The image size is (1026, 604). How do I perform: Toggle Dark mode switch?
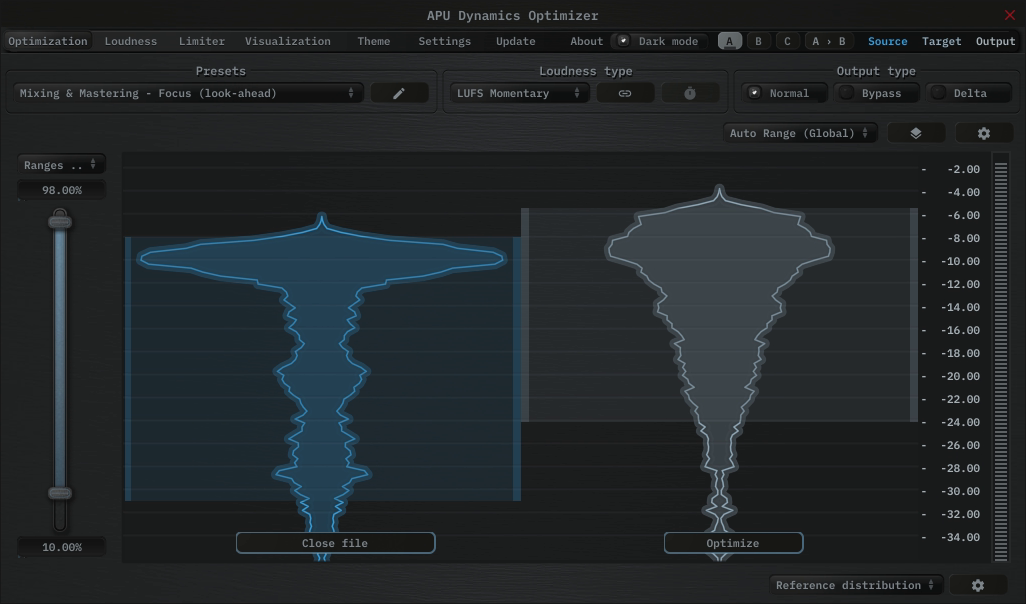tap(624, 41)
